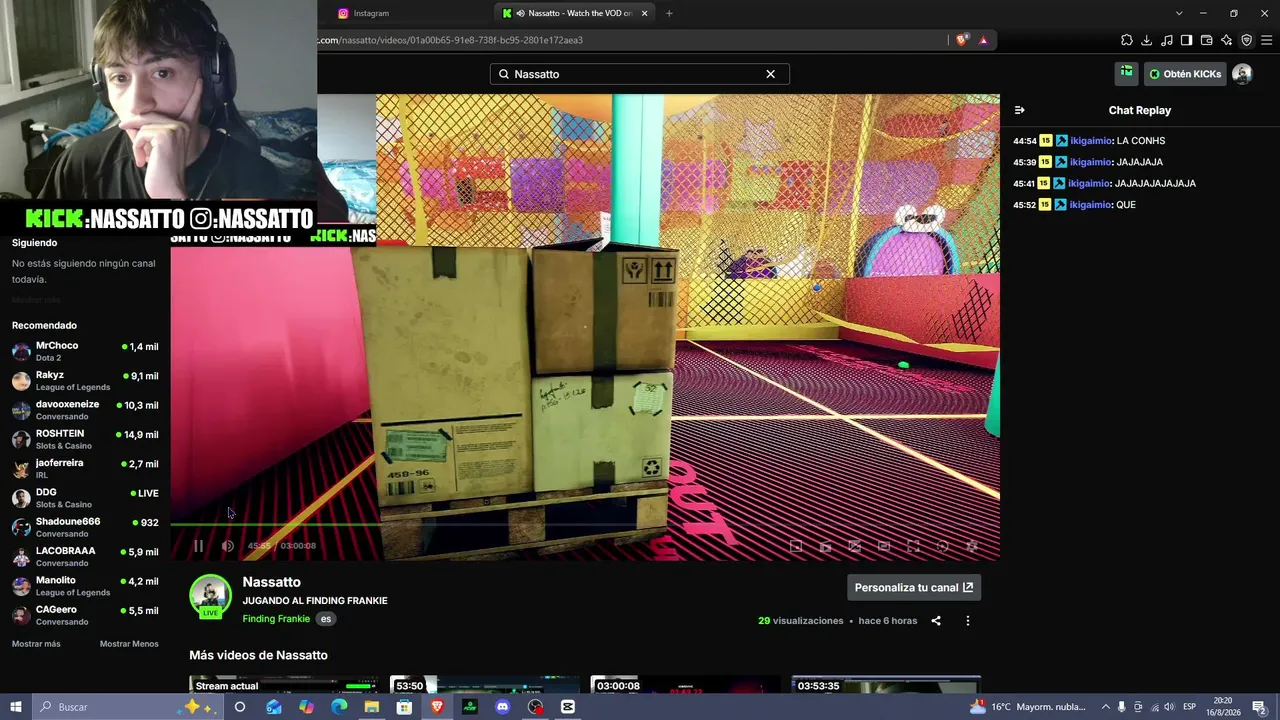Viewport: 1280px width, 720px height.
Task: Open the 53:50 video thumbnail
Action: point(484,685)
